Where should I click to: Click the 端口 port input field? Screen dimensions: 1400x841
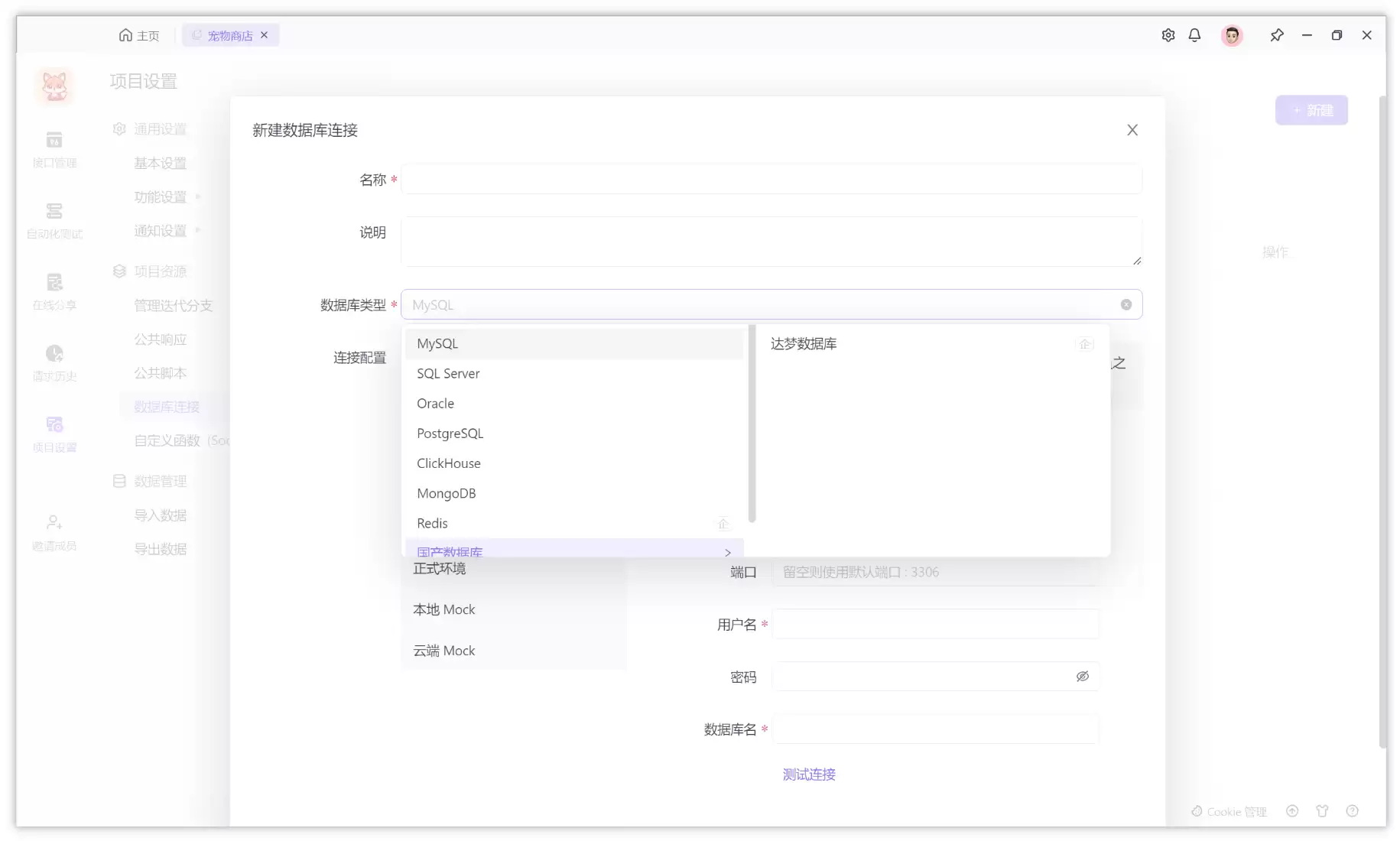(935, 572)
